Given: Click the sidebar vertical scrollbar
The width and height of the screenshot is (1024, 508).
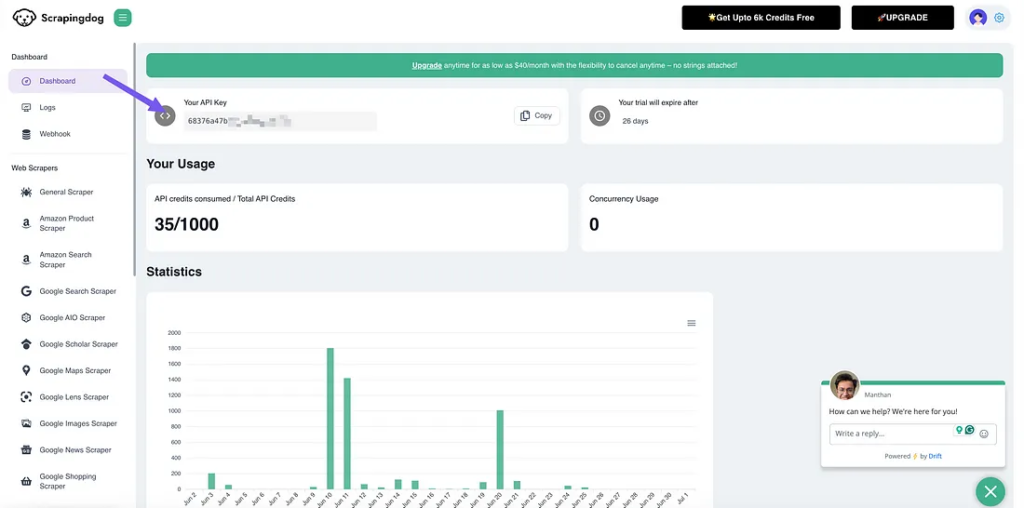Looking at the screenshot, I should 135,160.
